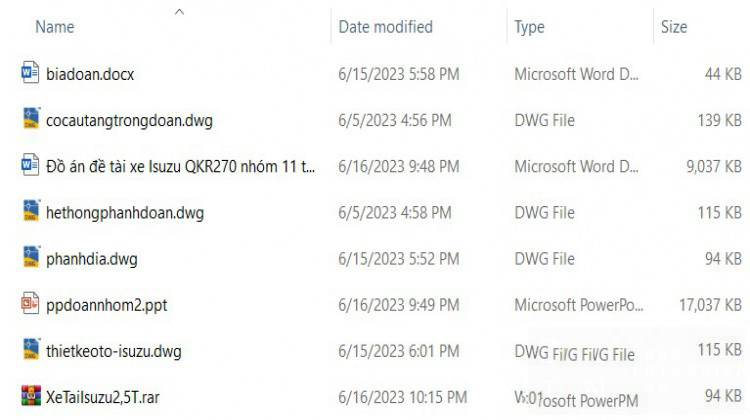Sort files by Name column header
Image resolution: width=750 pixels, height=420 pixels.
tap(55, 27)
